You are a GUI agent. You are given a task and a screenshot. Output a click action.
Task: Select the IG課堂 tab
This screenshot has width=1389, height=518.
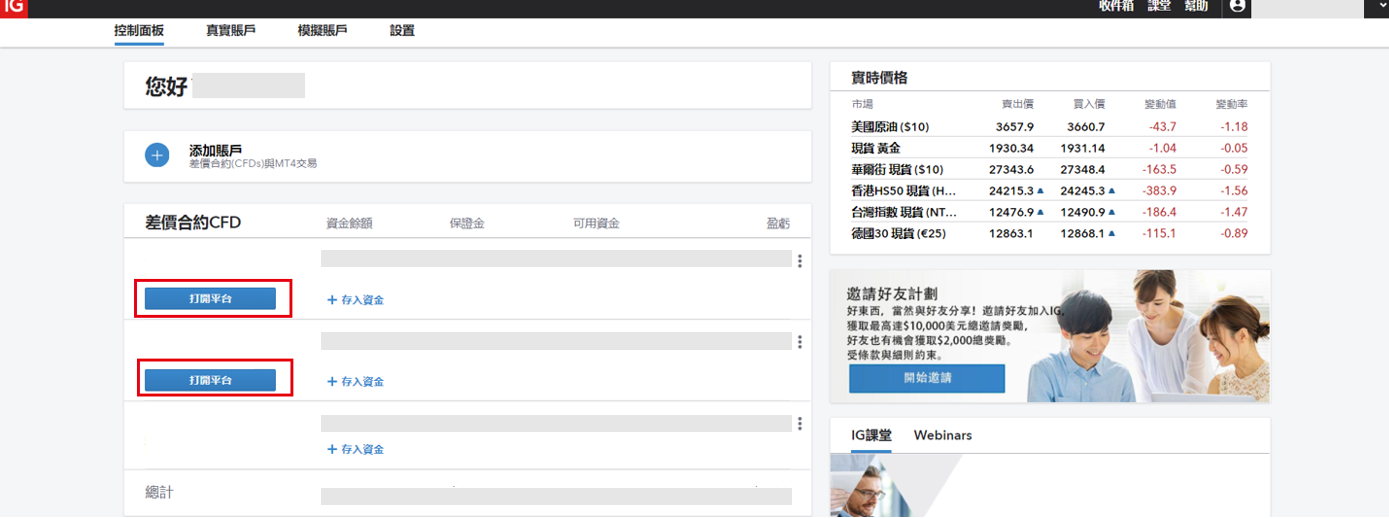[871, 435]
